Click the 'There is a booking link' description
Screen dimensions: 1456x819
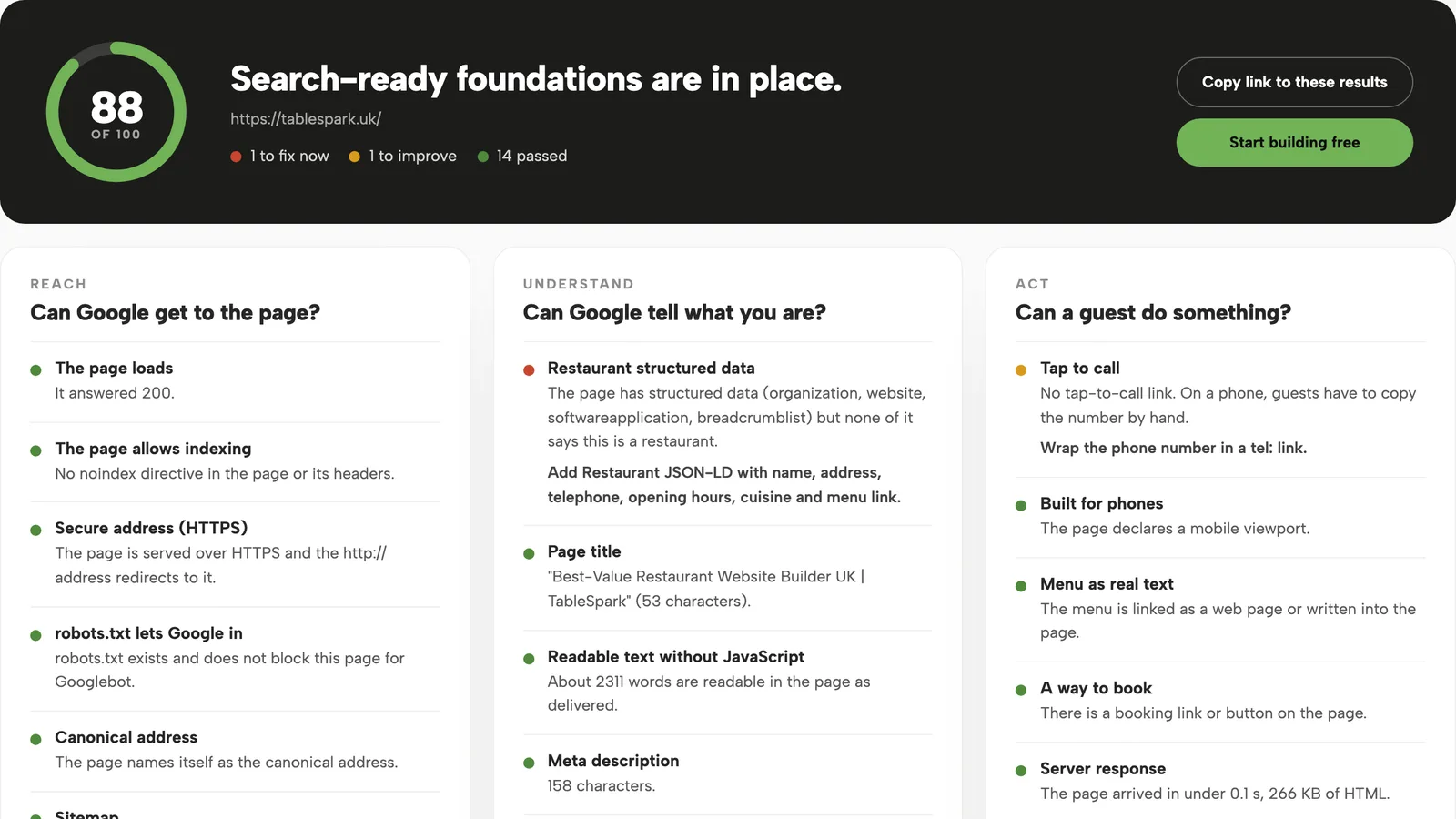click(x=1203, y=713)
